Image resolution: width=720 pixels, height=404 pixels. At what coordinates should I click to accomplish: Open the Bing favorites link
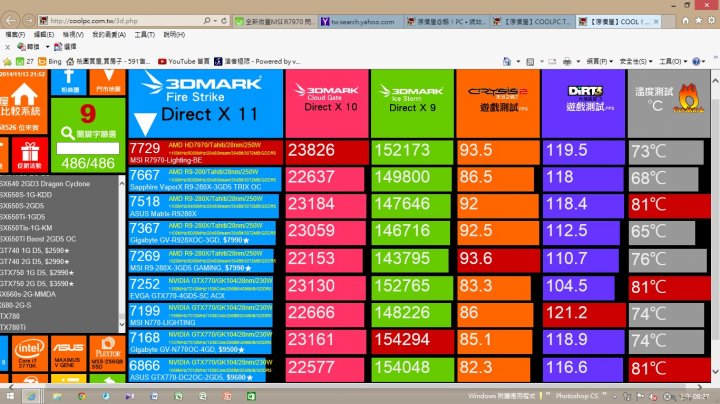pyautogui.click(x=50, y=61)
